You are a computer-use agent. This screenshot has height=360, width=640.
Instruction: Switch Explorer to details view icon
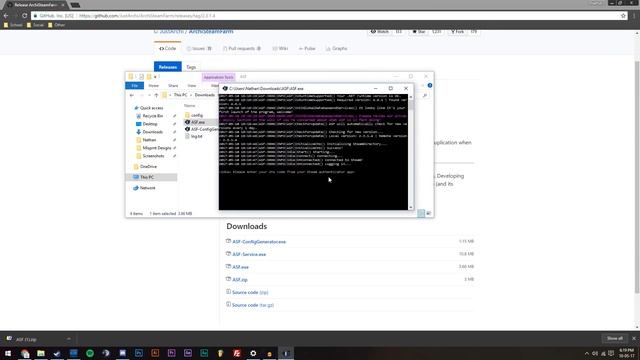[x=421, y=213]
